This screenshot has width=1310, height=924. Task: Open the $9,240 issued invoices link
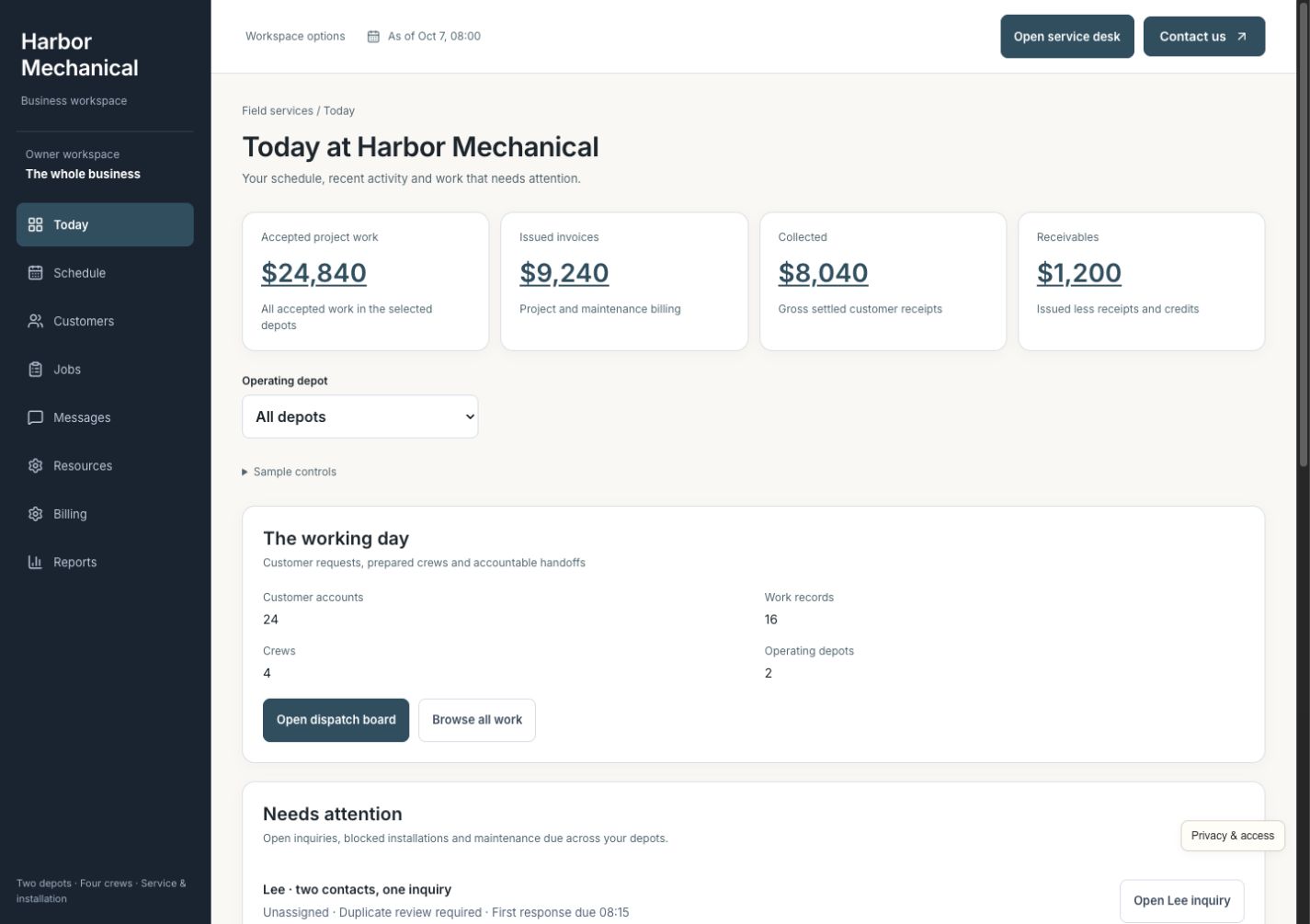(x=564, y=273)
